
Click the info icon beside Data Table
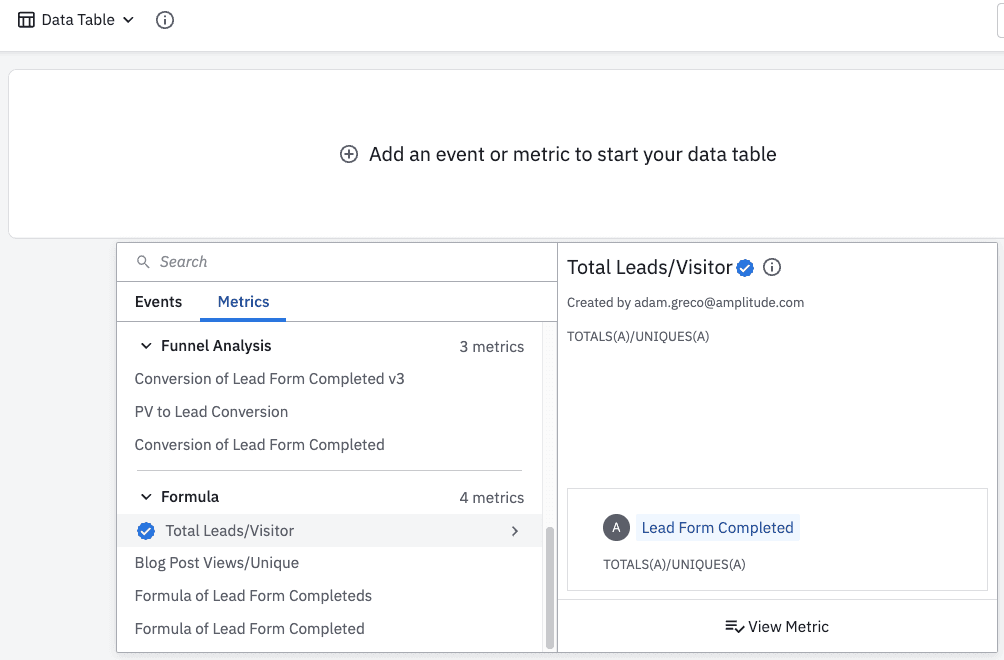coord(165,20)
